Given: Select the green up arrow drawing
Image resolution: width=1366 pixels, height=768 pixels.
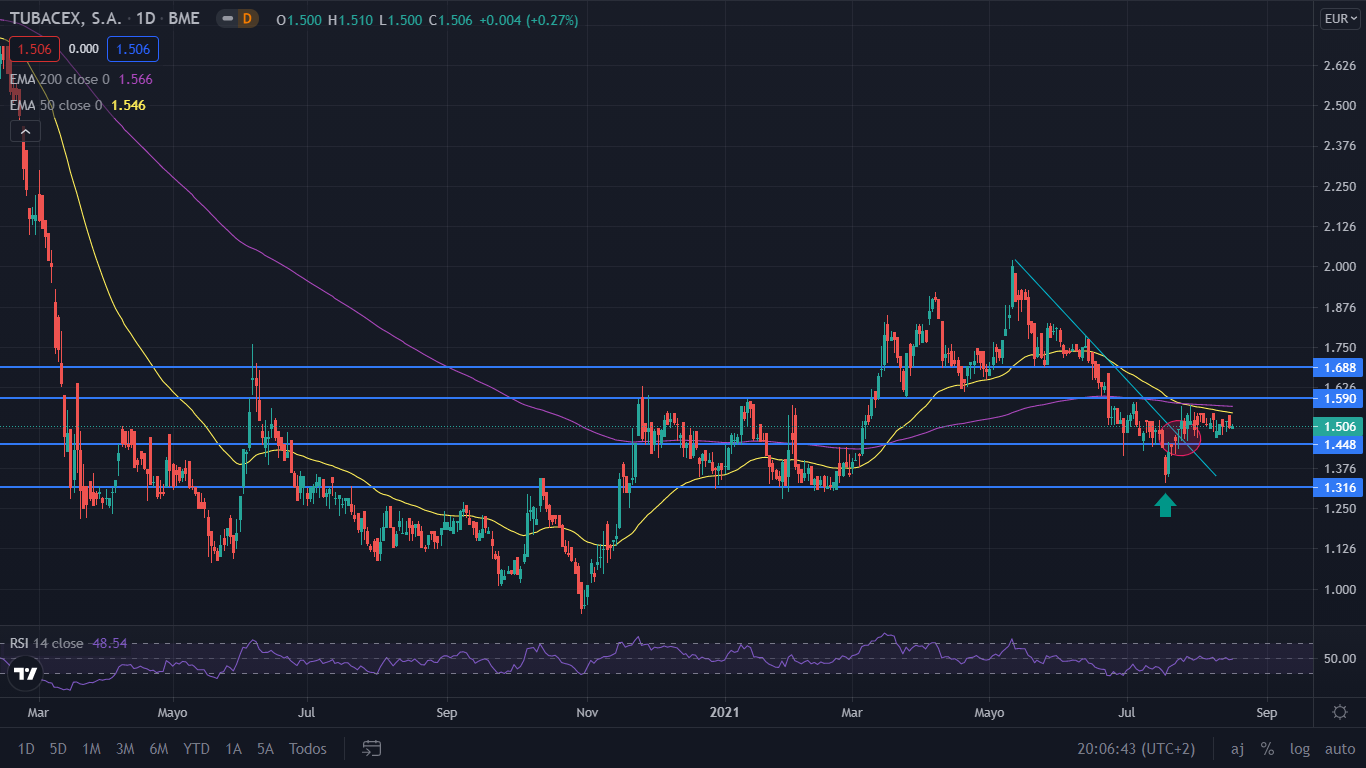Looking at the screenshot, I should (1165, 506).
